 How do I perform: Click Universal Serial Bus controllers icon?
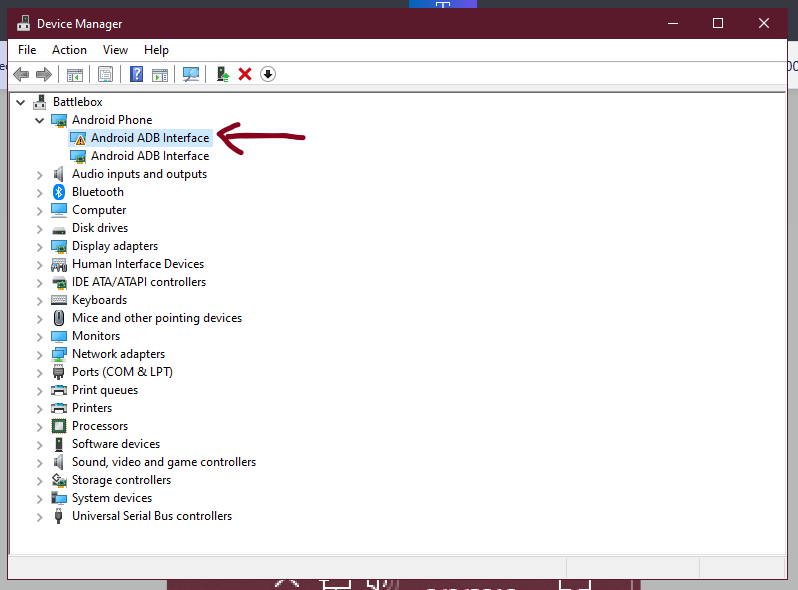click(x=59, y=516)
